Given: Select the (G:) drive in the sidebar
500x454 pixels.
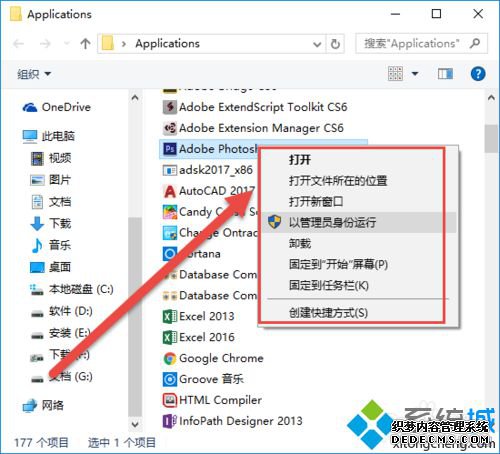Looking at the screenshot, I should click(x=62, y=377).
